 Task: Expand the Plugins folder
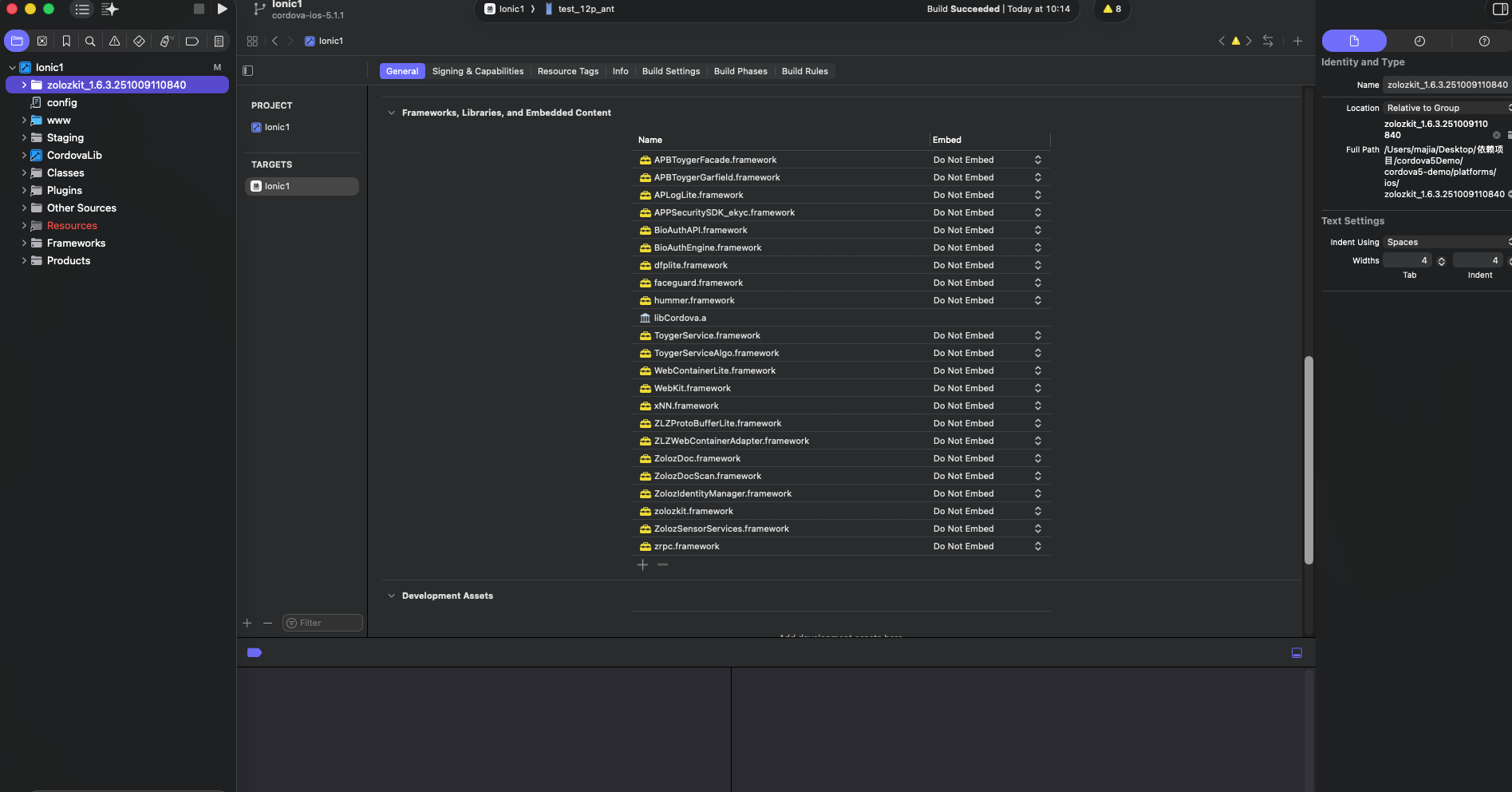pos(24,191)
